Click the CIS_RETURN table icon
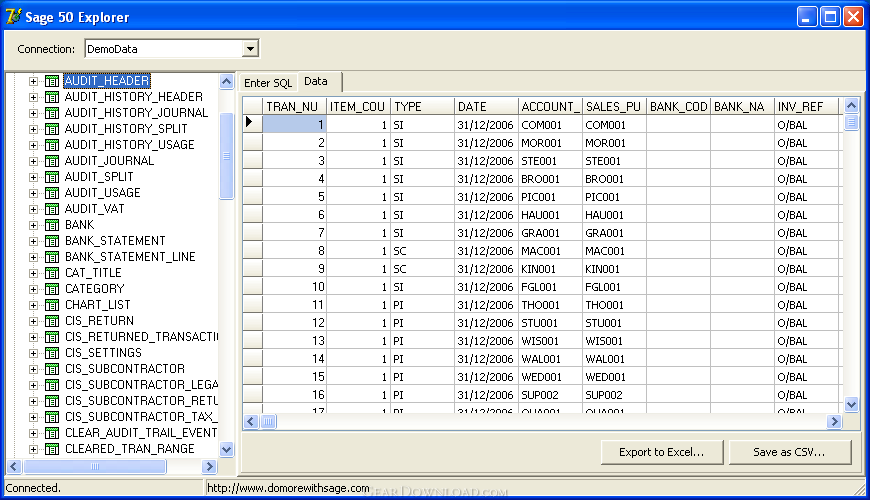This screenshot has height=500, width=870. [52, 321]
